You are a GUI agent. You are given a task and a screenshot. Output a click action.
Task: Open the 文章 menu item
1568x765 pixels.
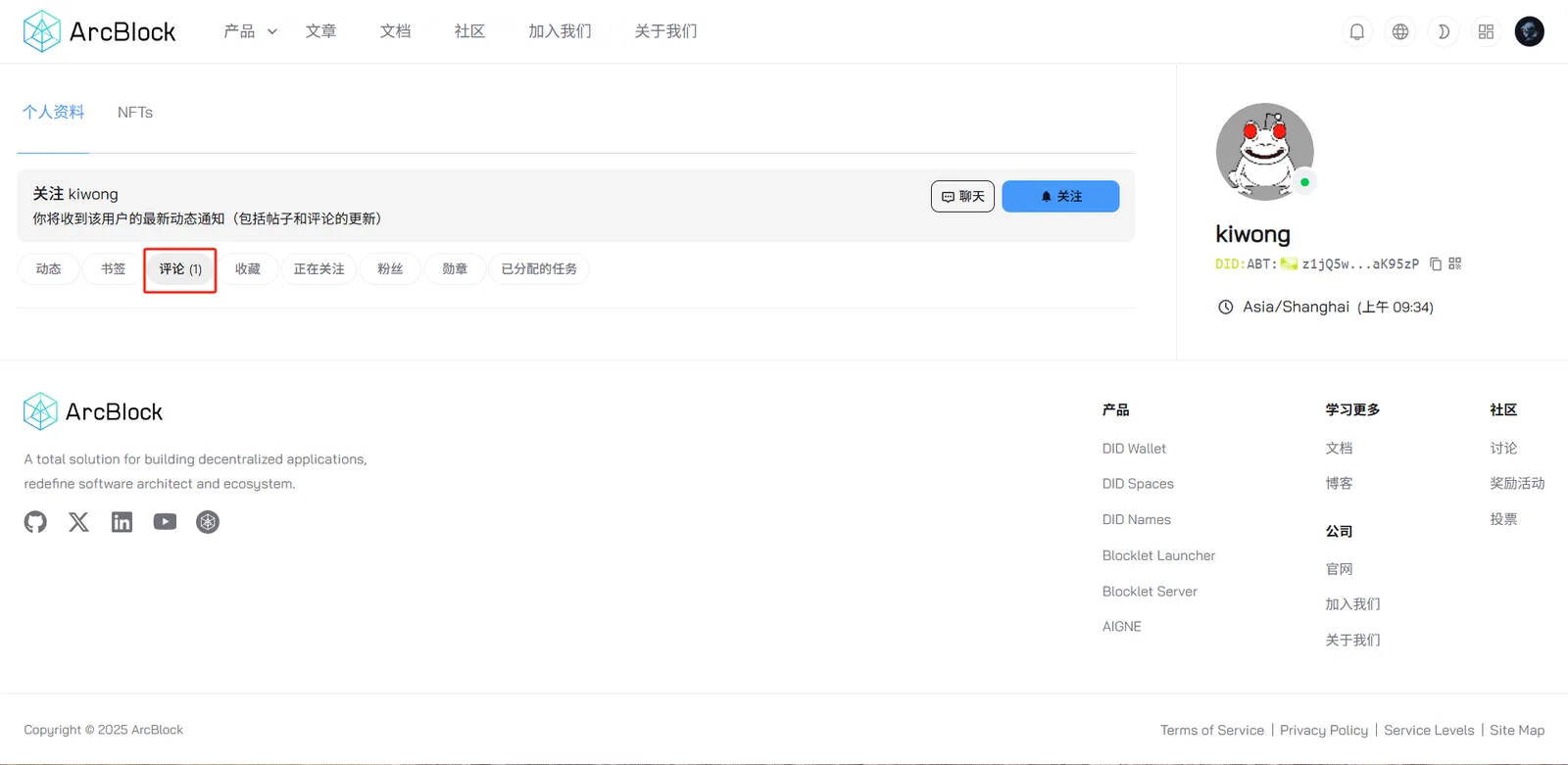320,31
